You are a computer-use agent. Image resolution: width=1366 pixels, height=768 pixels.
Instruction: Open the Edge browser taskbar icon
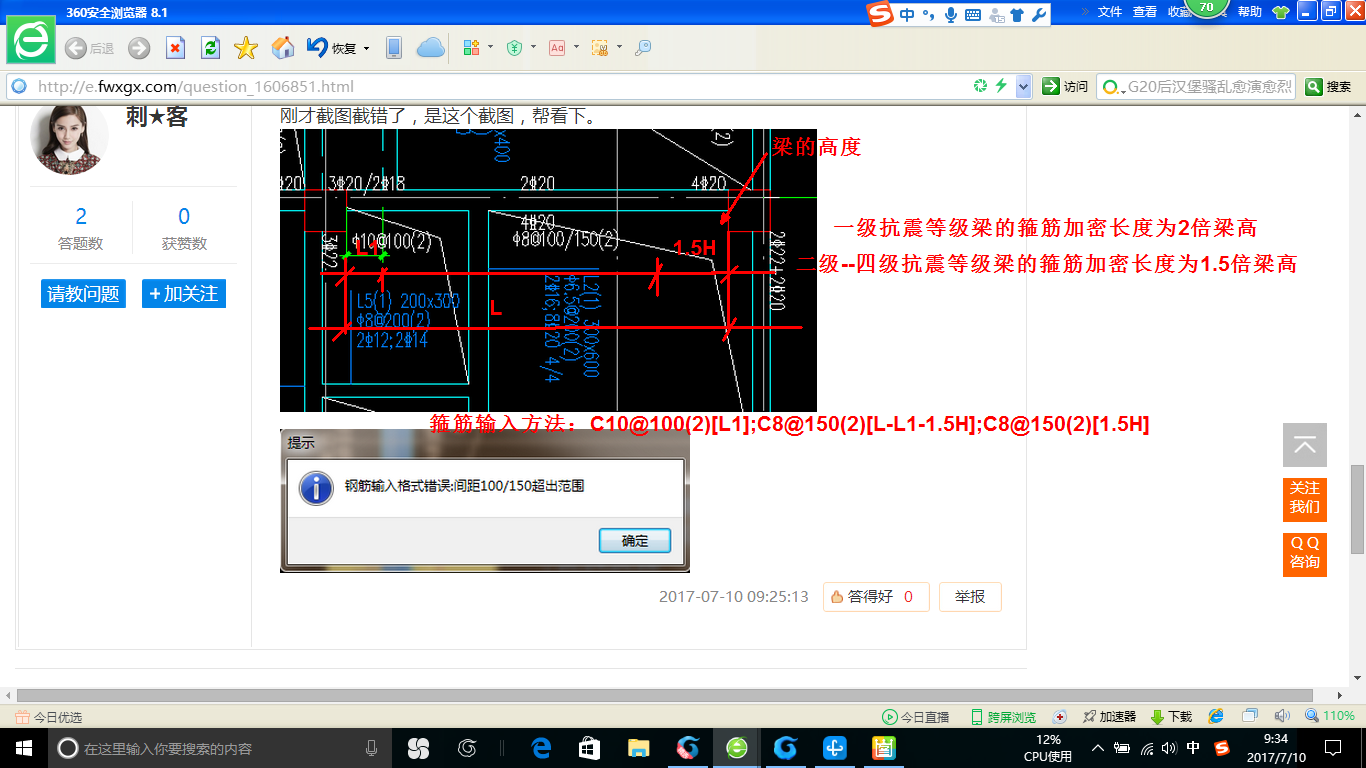click(541, 748)
